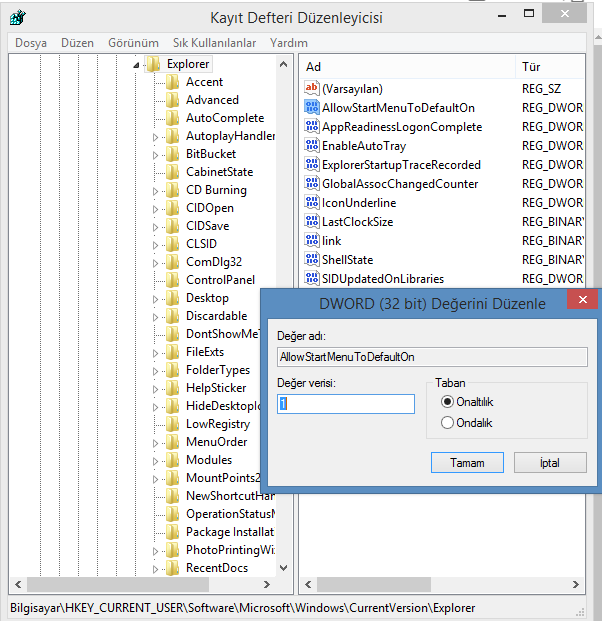
Task: Open the Görünüm menu
Action: [x=133, y=43]
